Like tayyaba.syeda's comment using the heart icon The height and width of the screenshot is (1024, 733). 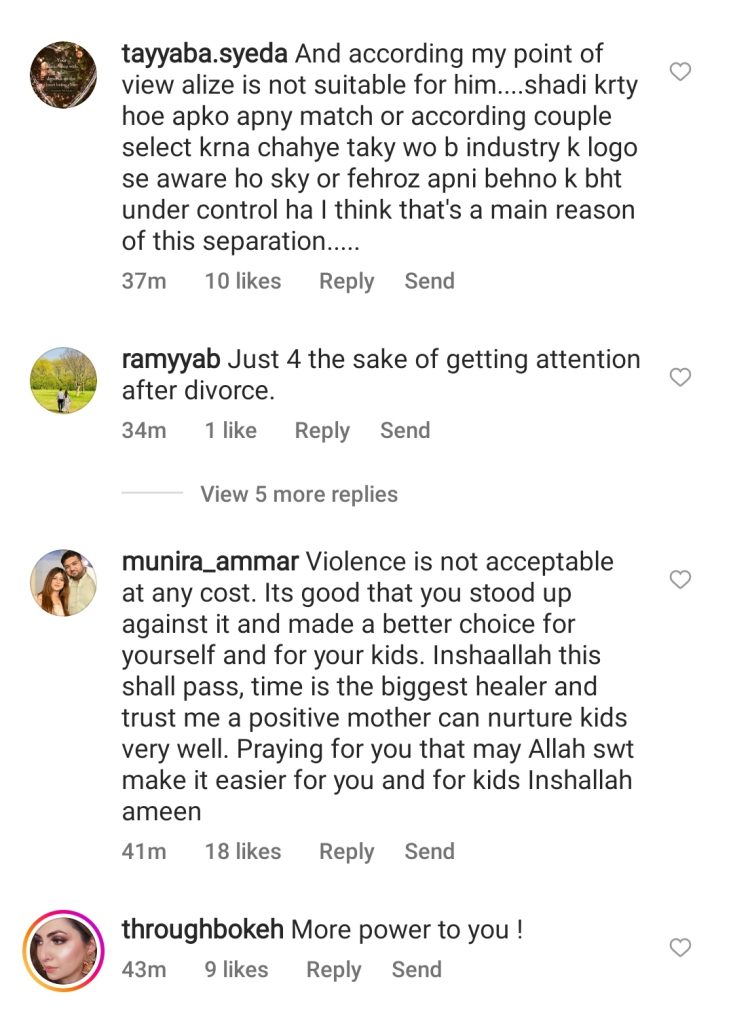pyautogui.click(x=681, y=70)
